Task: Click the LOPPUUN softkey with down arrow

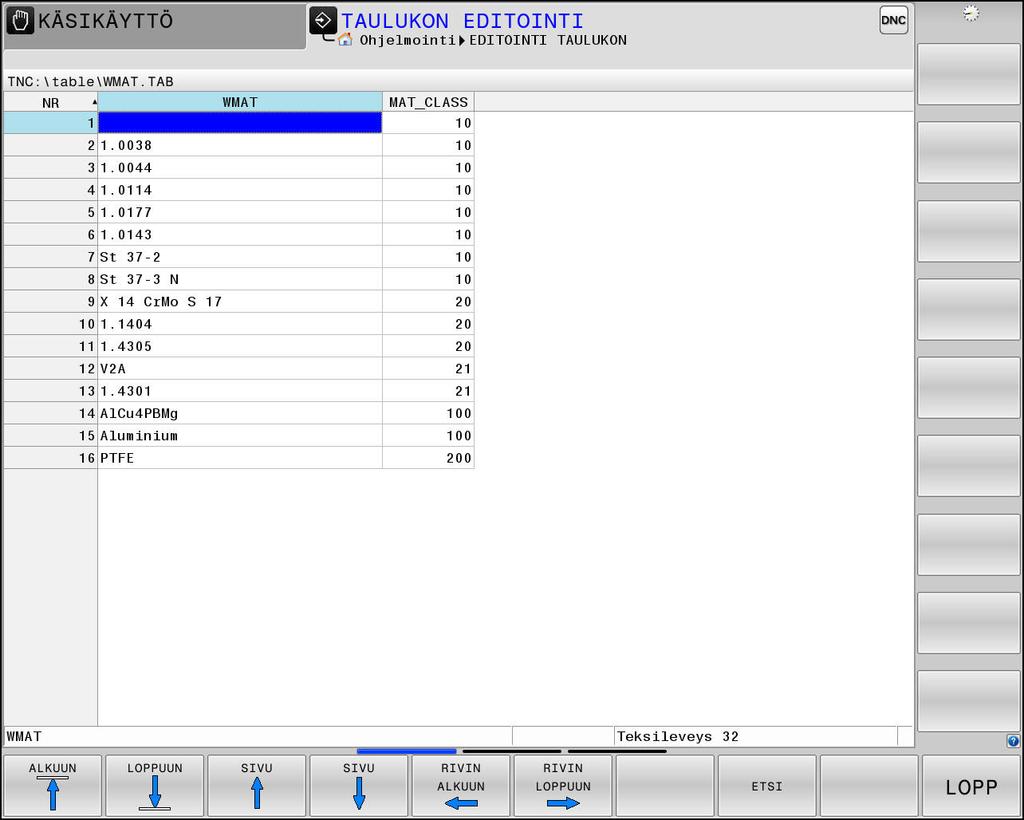Action: (x=155, y=785)
